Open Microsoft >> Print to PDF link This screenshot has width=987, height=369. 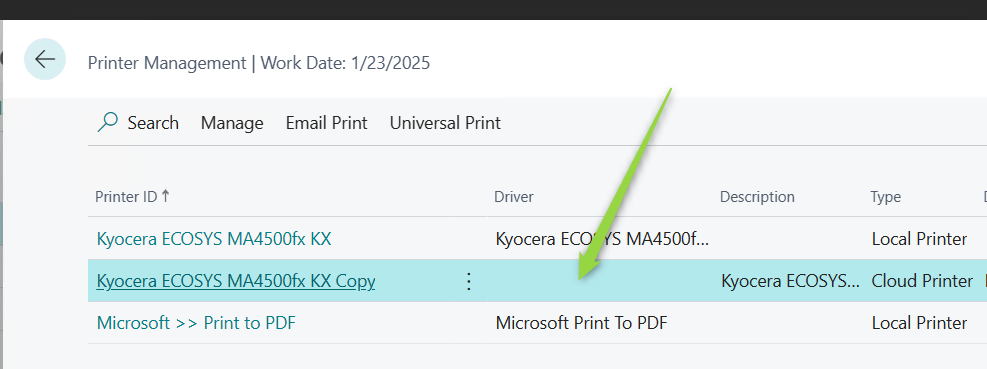(196, 323)
